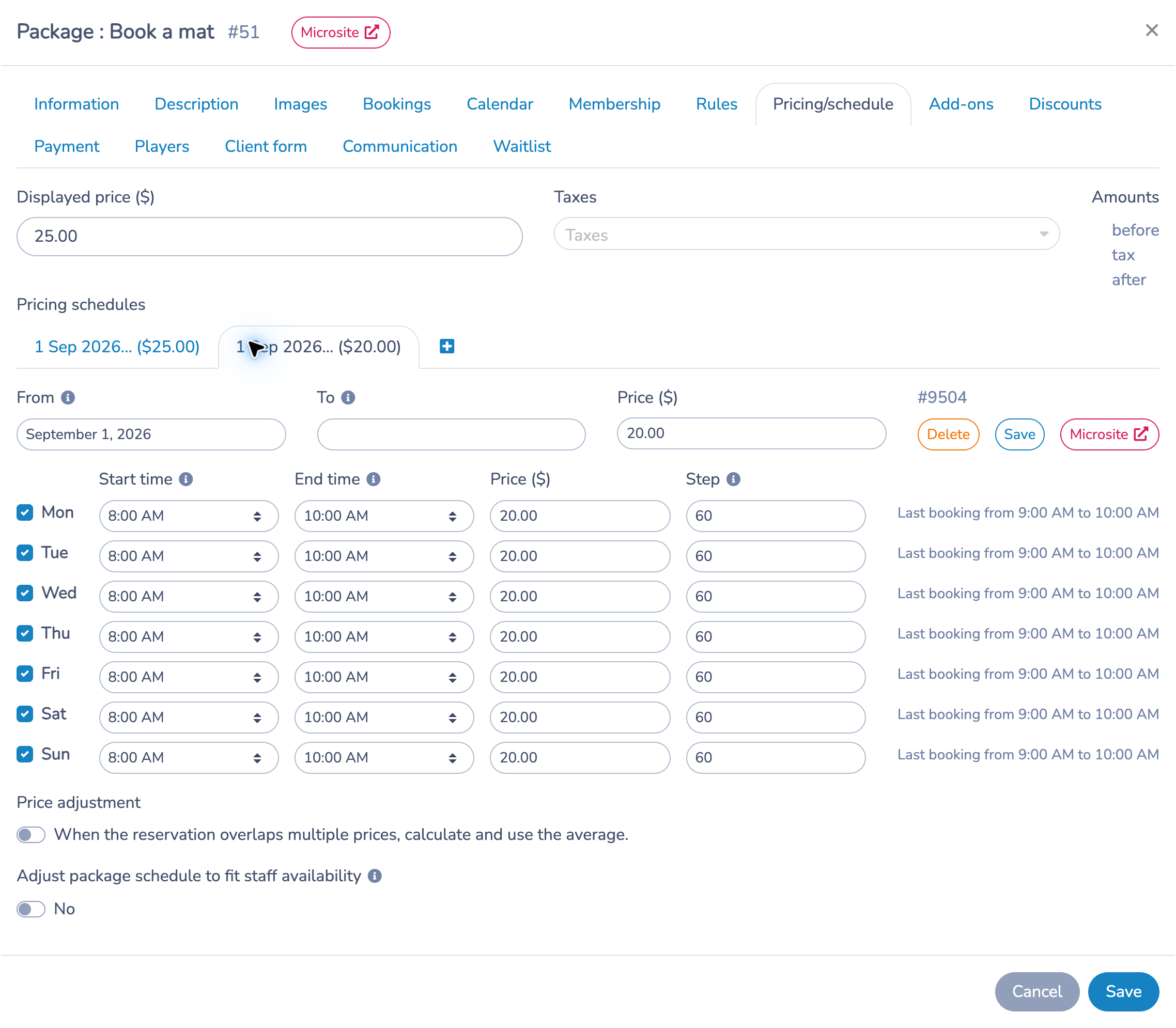Open Thu start time dropdown
This screenshot has height=1028, width=1176.
189,637
